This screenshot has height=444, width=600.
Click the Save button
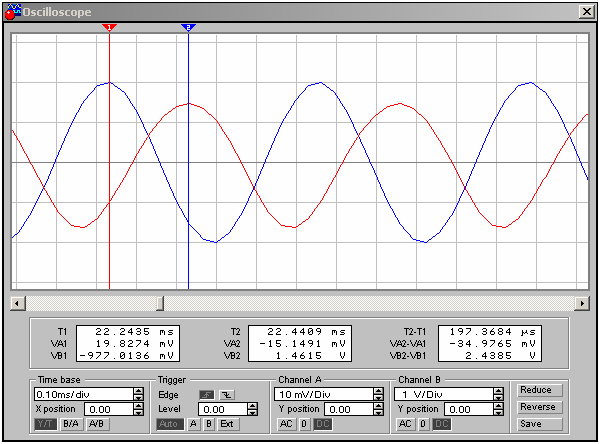(x=537, y=424)
